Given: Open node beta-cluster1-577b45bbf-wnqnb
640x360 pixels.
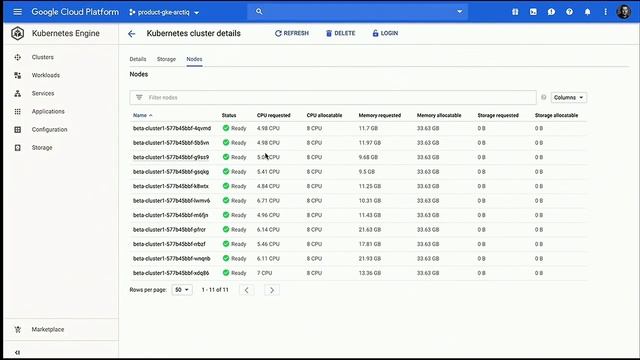Looking at the screenshot, I should tap(171, 258).
